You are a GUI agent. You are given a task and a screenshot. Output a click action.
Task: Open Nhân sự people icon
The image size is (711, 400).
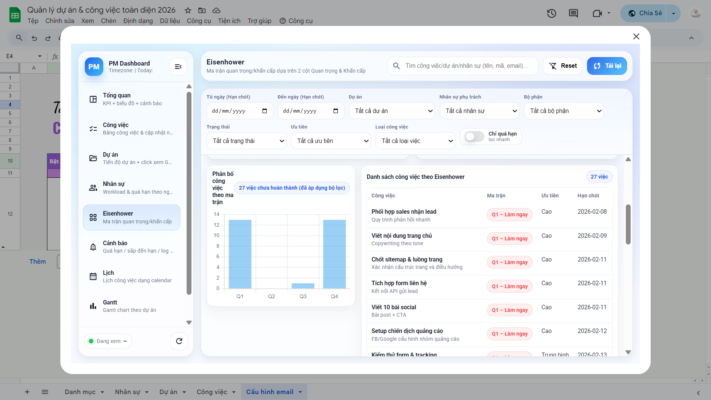click(x=93, y=187)
